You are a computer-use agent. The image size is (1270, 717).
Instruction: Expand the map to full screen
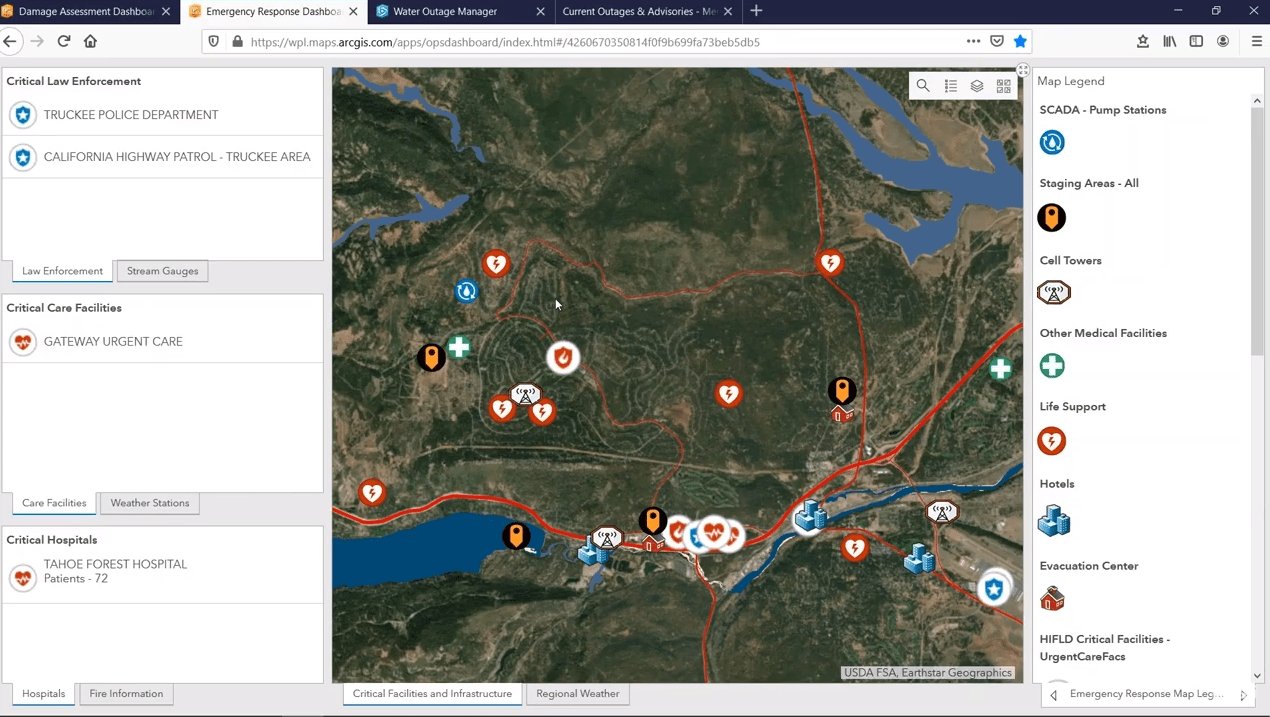(1023, 70)
